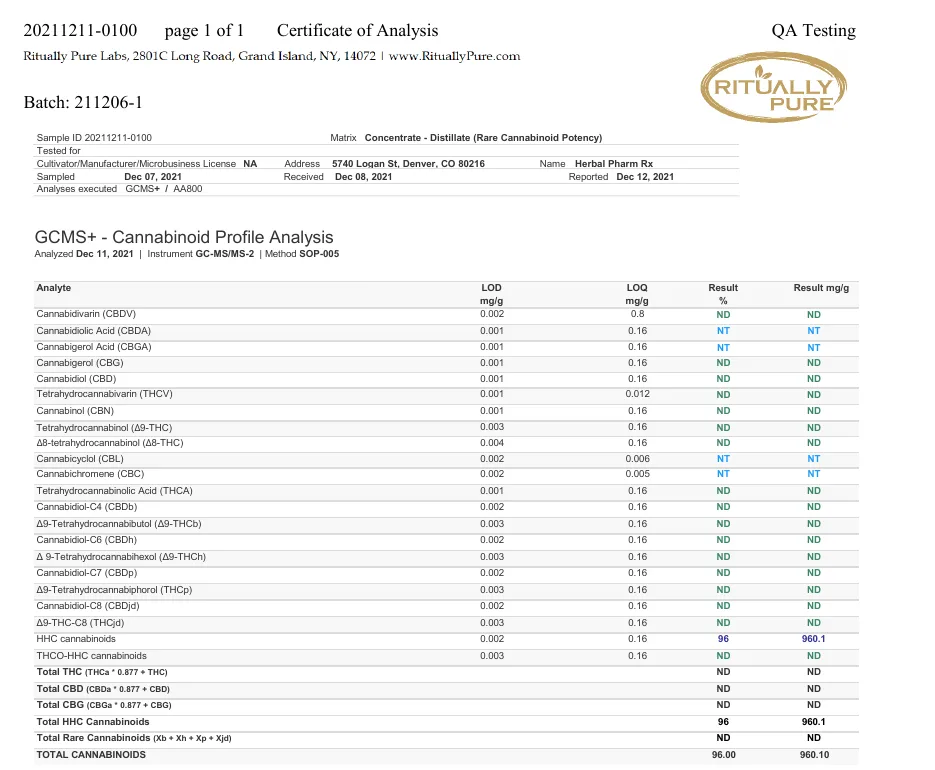The image size is (935, 770).
Task: Select the 'Δ 9-Tetrahydrocannabihexol (Δ9-THCh)' row label
Action: click(x=121, y=556)
